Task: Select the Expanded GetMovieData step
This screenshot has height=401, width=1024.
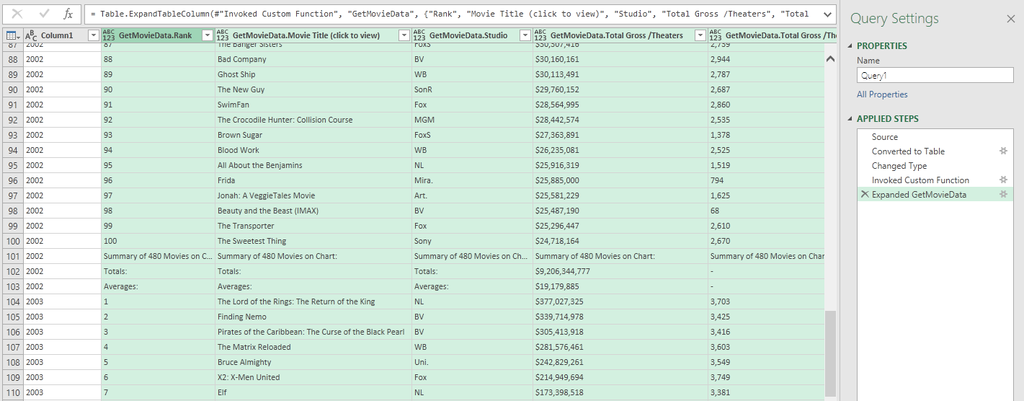Action: [919, 195]
